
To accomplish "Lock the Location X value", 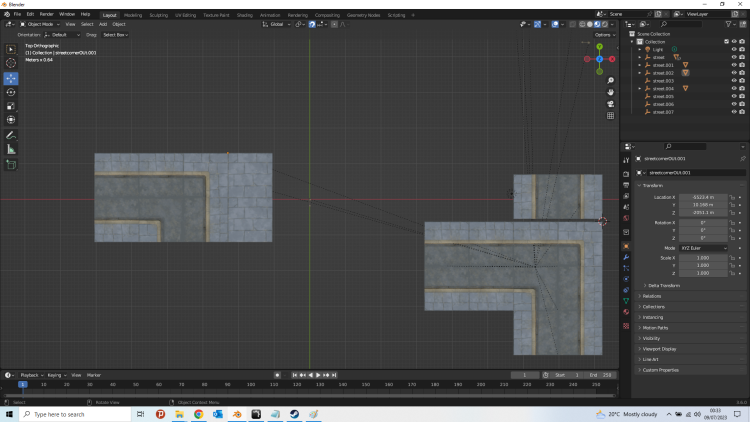I will 732,197.
